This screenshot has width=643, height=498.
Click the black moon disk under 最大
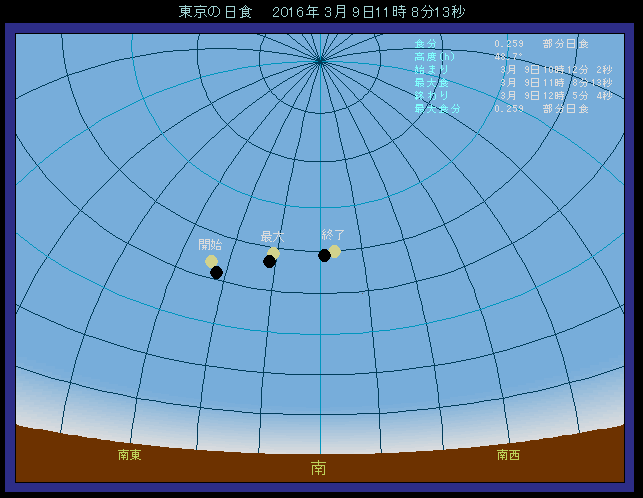269,261
